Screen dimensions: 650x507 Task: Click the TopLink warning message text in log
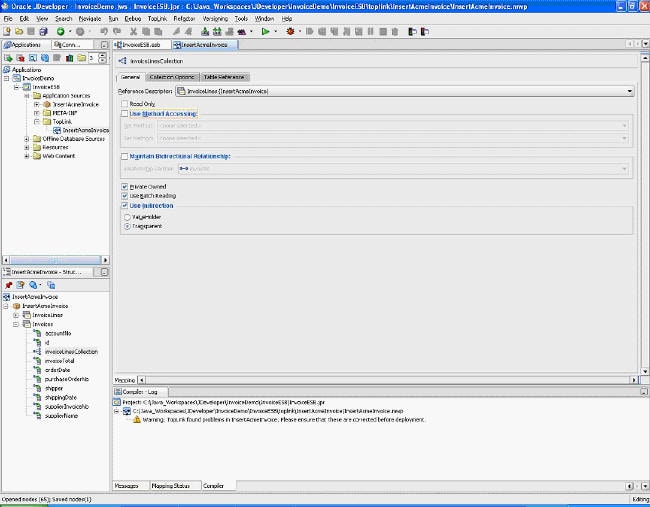[x=284, y=420]
